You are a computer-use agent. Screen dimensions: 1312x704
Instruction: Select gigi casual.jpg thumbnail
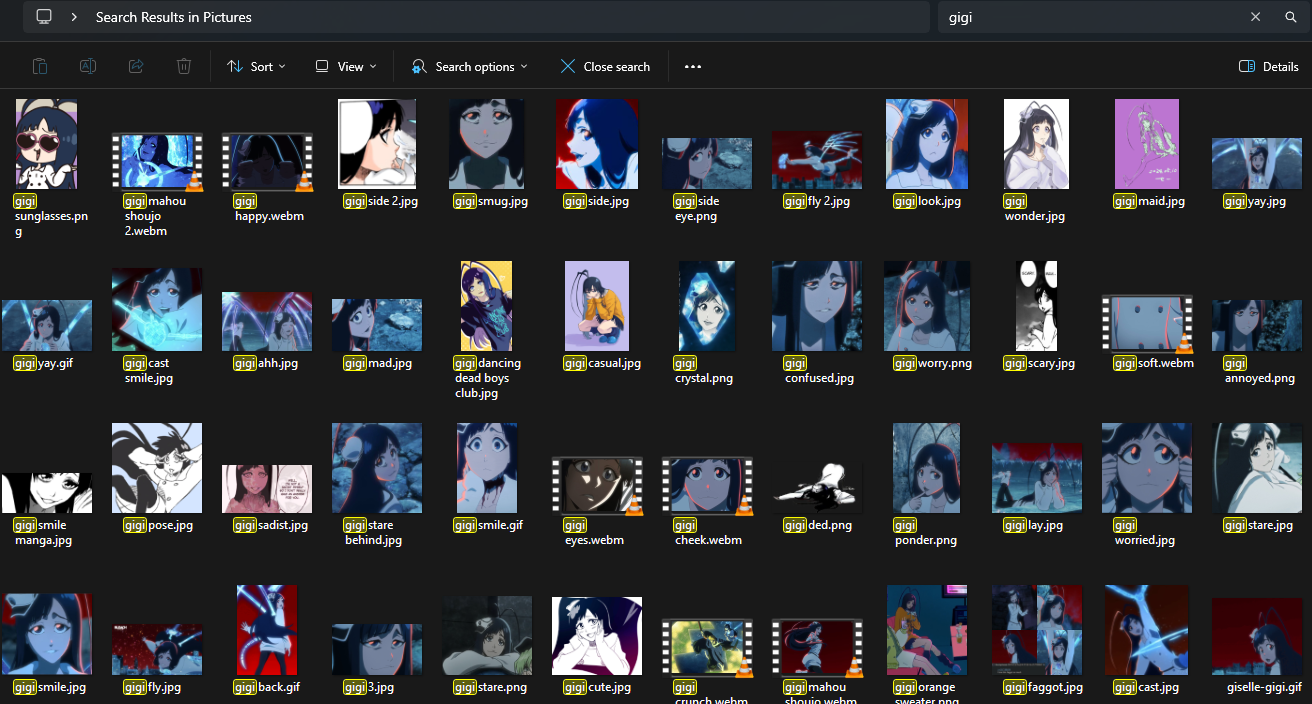click(x=597, y=306)
